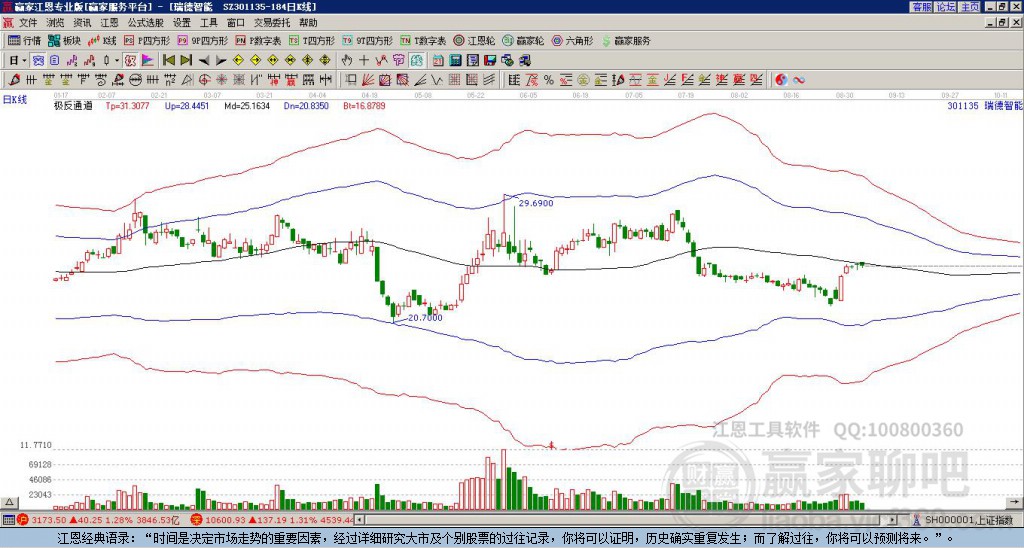The image size is (1024, 548).
Task: Open the P四方形 tool
Action: click(147, 40)
